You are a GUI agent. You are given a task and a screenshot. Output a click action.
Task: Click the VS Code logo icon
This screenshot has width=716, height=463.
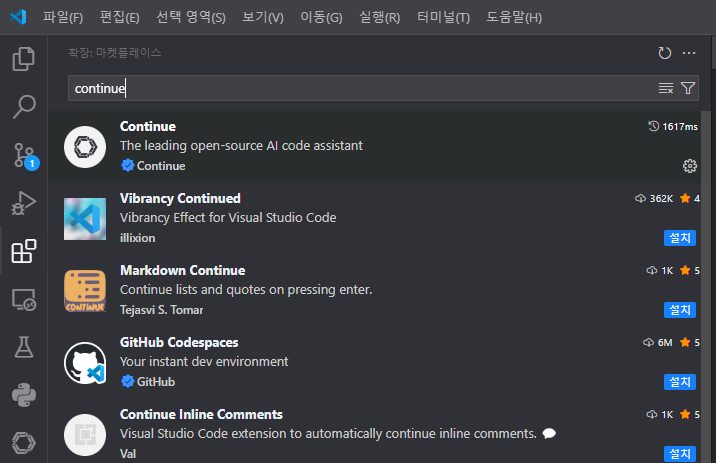pos(18,17)
